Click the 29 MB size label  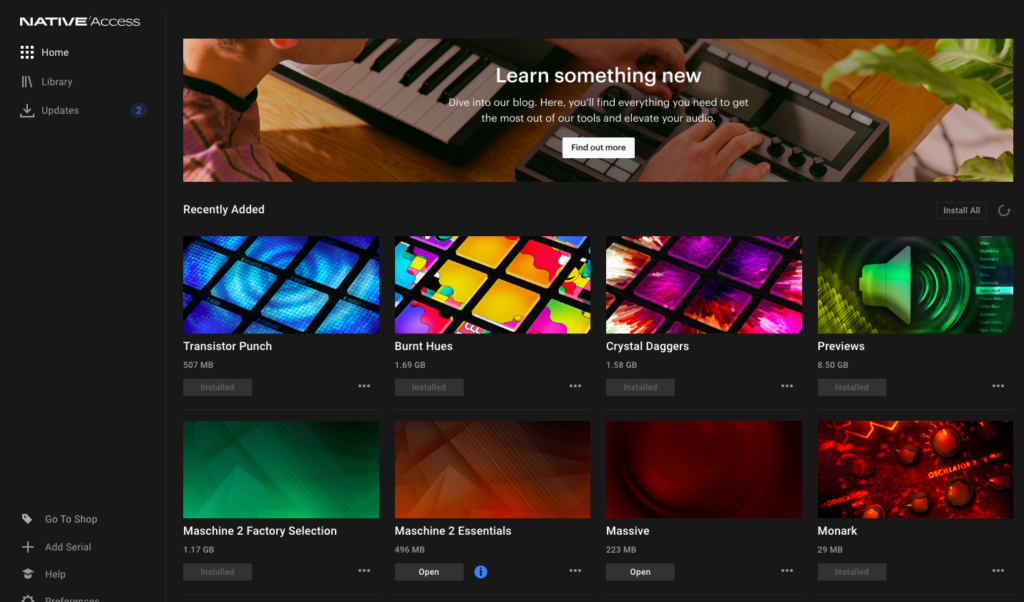[x=830, y=550]
